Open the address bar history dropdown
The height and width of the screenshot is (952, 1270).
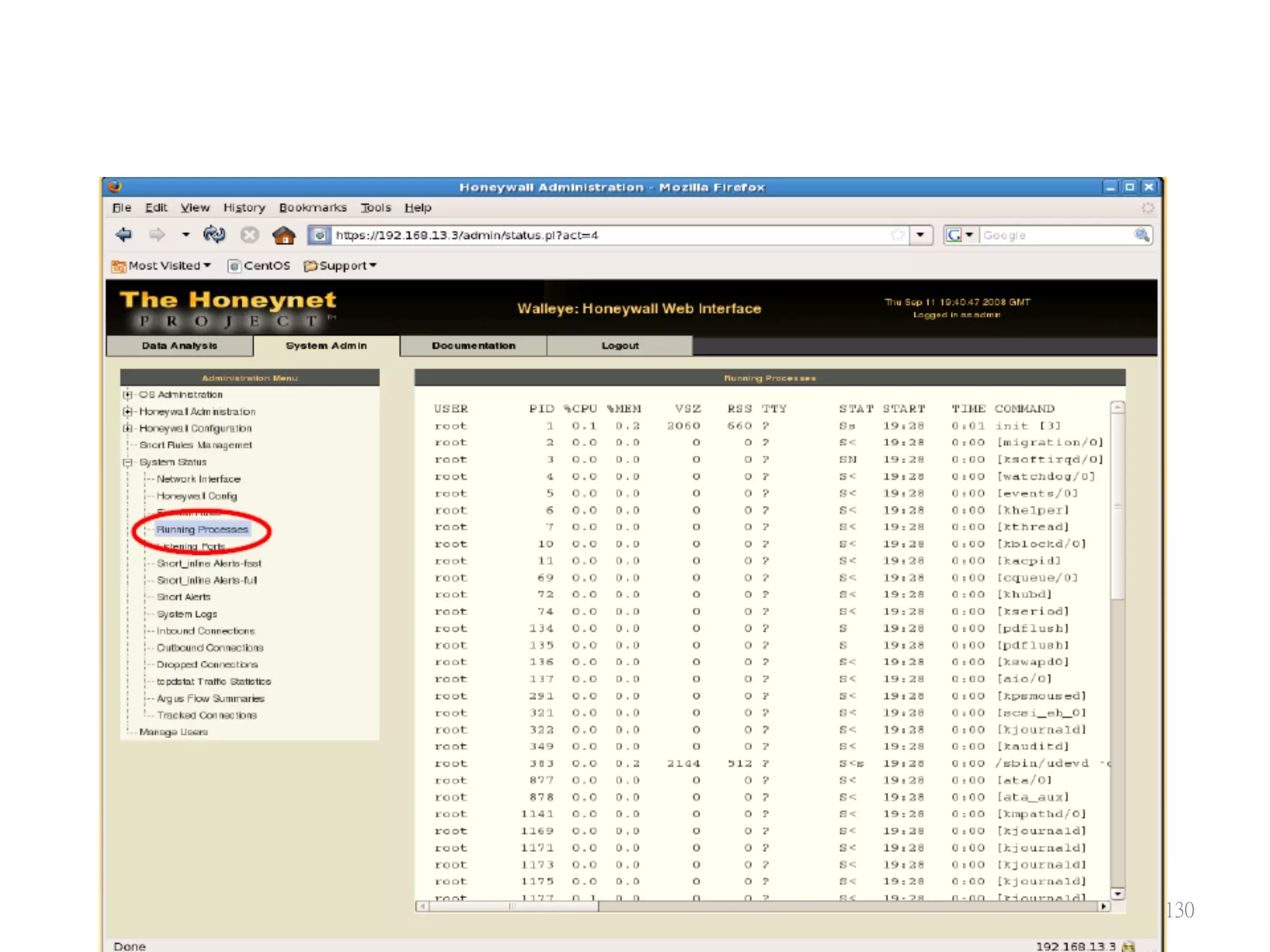(921, 235)
